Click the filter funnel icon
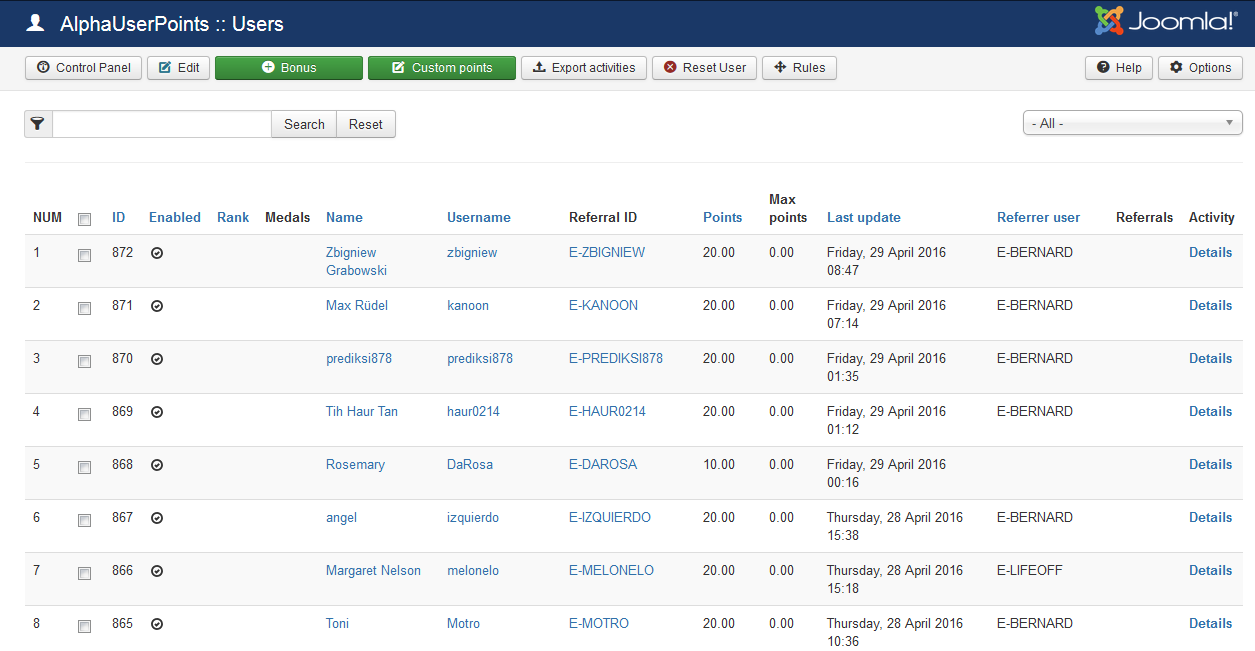1255x651 pixels. click(x=38, y=124)
